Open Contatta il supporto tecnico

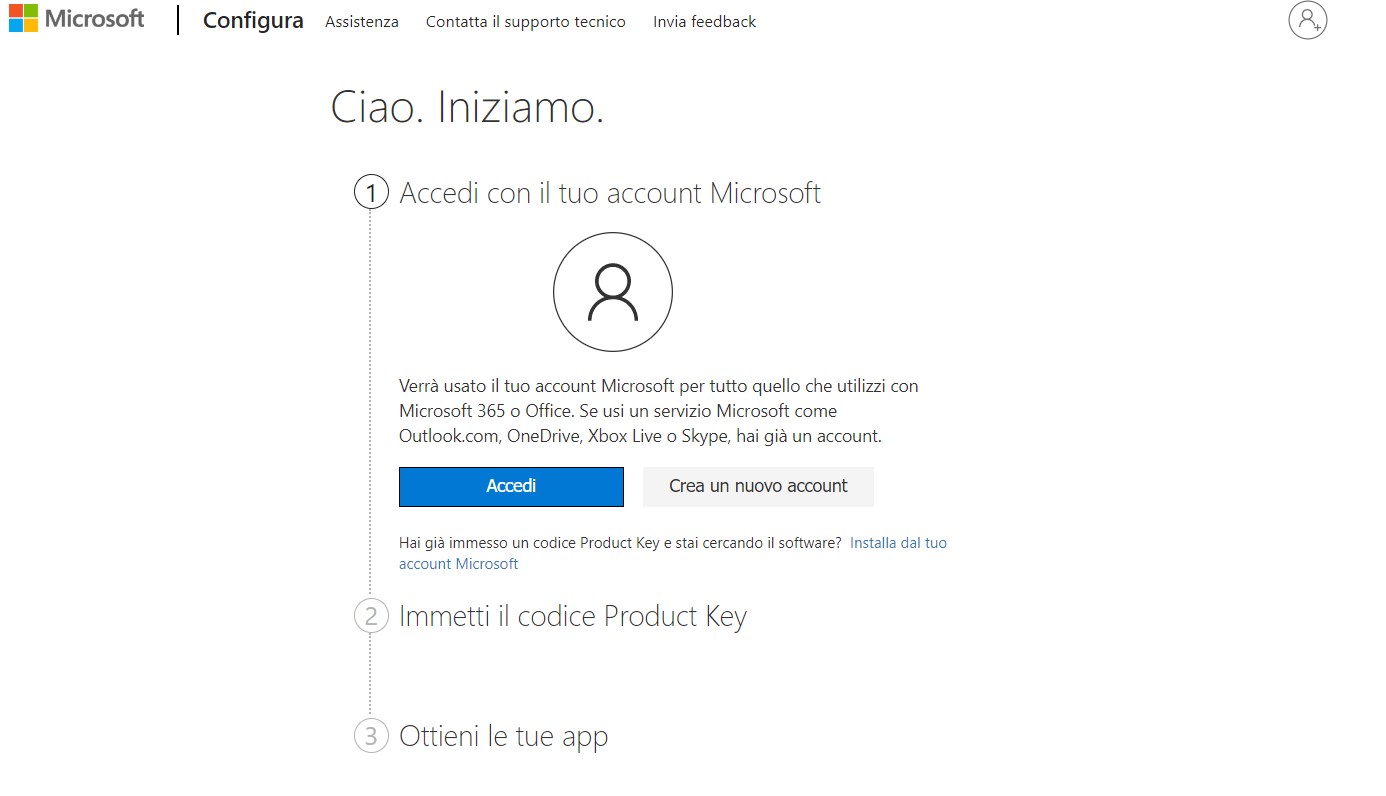tap(525, 21)
